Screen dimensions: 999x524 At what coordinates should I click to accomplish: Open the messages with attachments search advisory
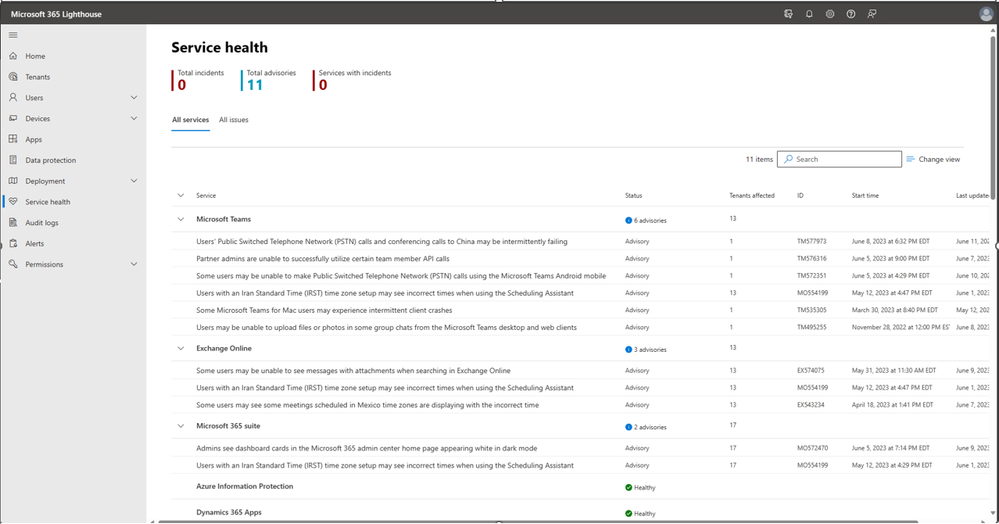[353, 371]
